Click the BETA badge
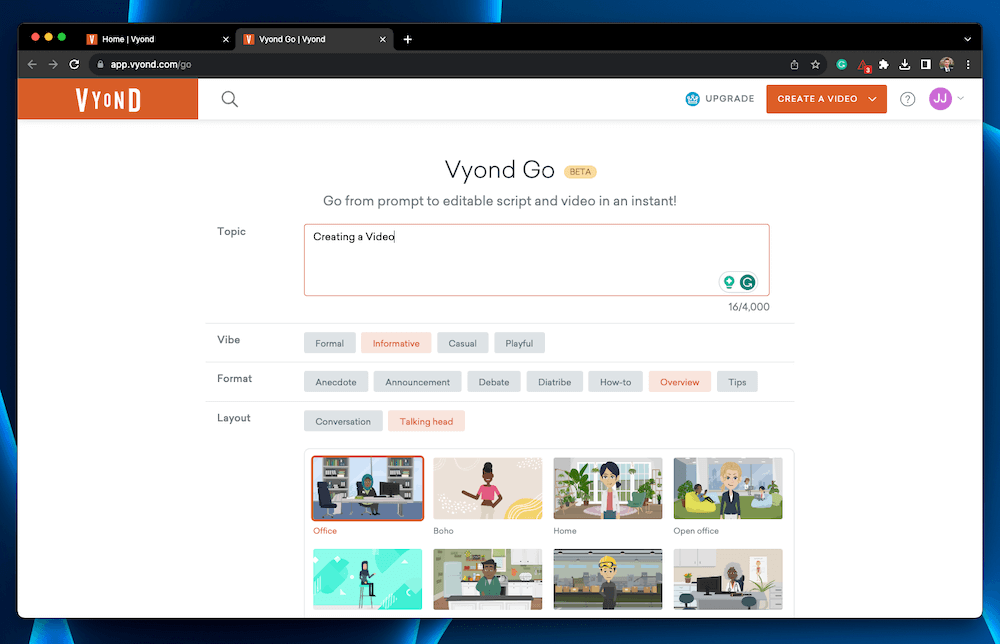Screen dimensions: 1000x644 (x=580, y=172)
